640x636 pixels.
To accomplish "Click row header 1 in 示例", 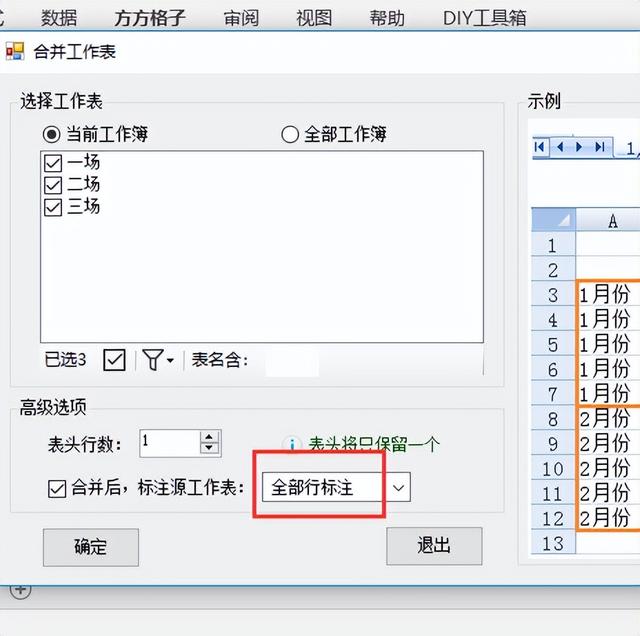I will (553, 245).
